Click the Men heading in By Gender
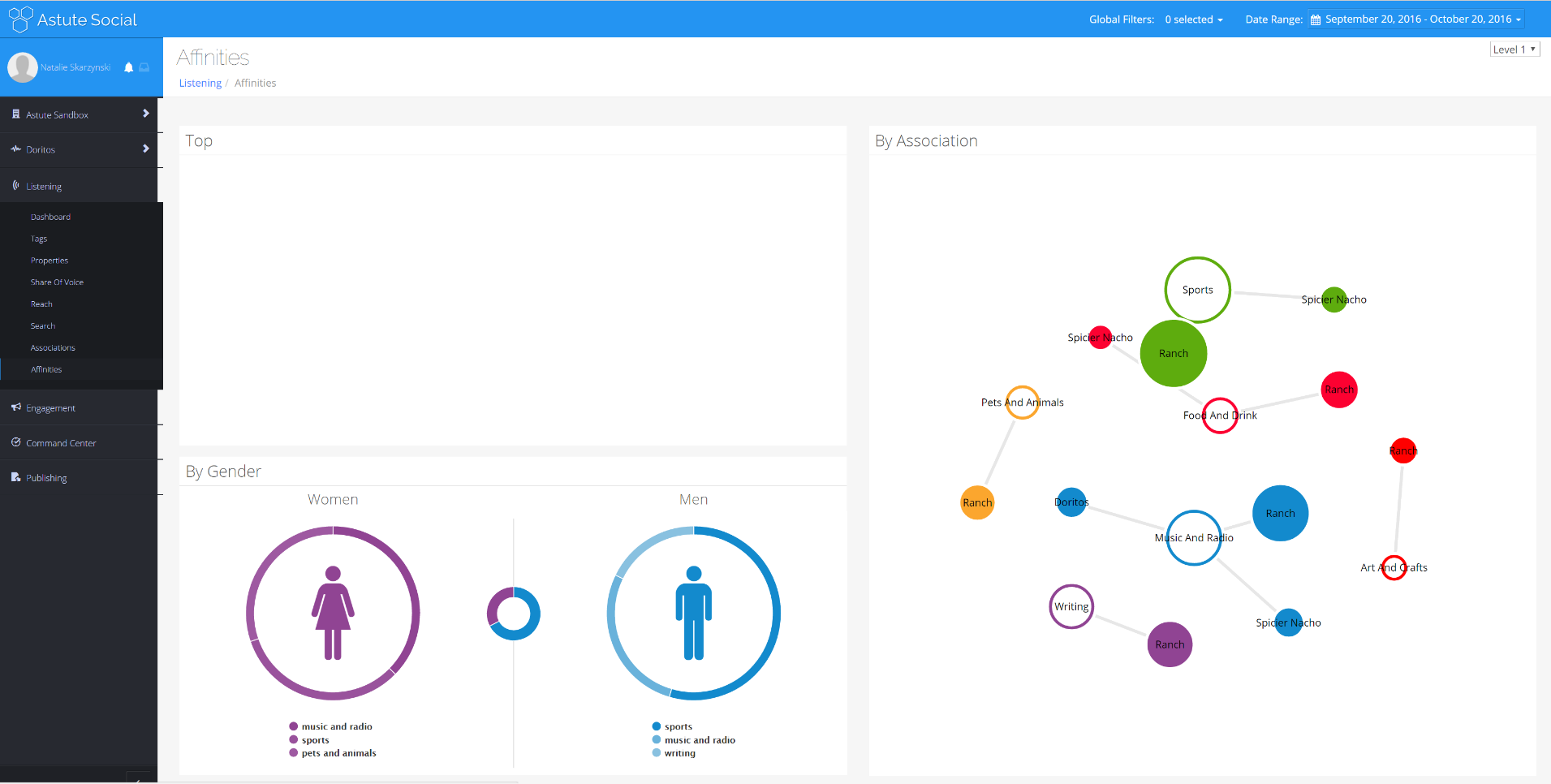Screen dimensions: 1551x784 point(694,499)
